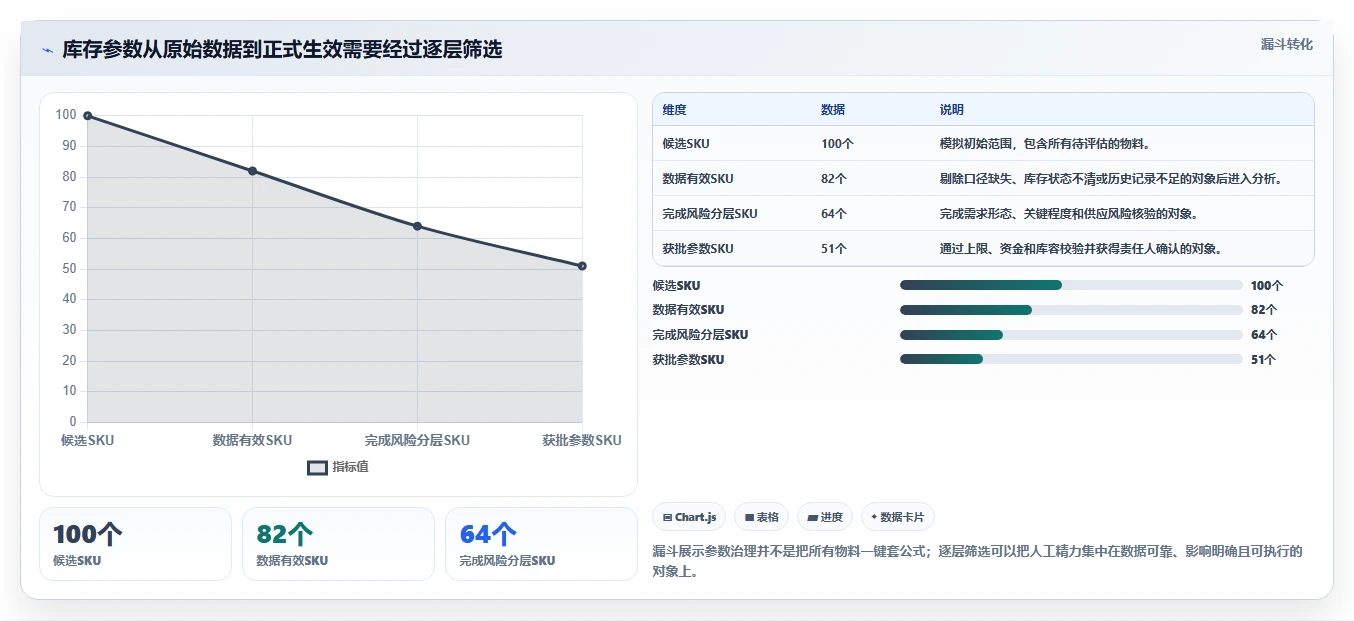Select the 候选SKU table row cell
This screenshot has width=1354, height=621.
(686, 144)
